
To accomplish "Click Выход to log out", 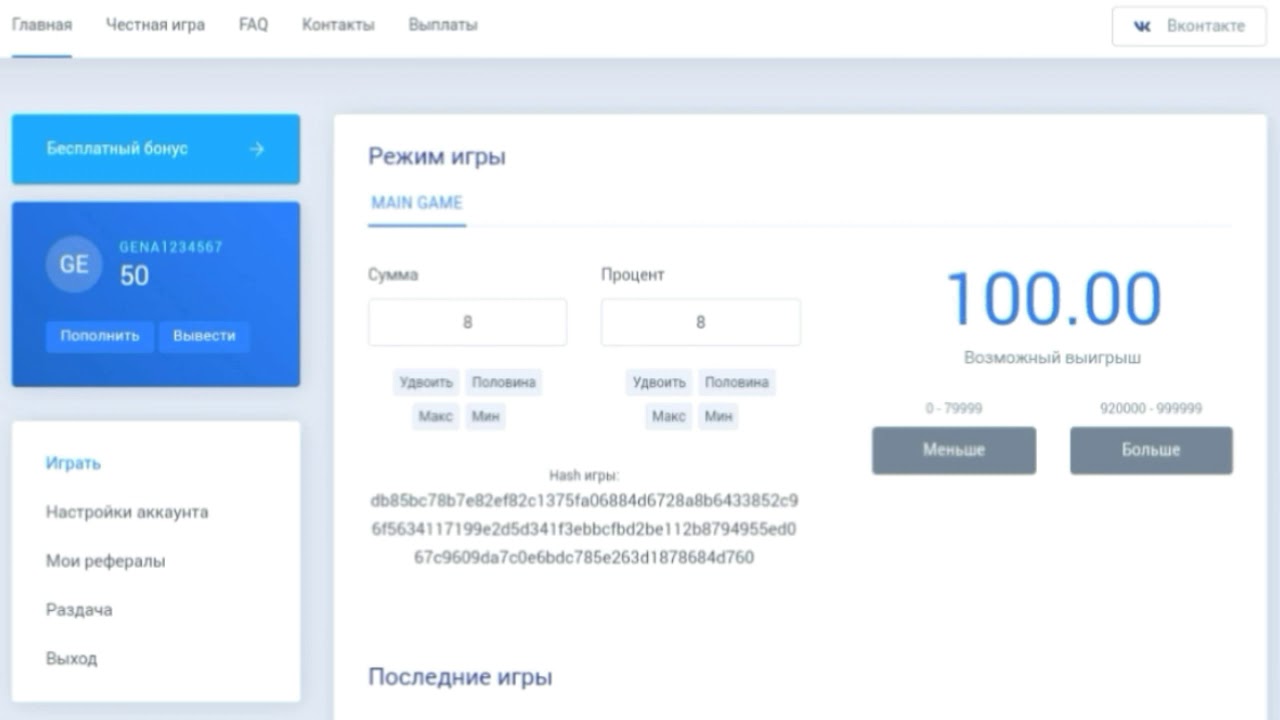I will click(x=71, y=659).
